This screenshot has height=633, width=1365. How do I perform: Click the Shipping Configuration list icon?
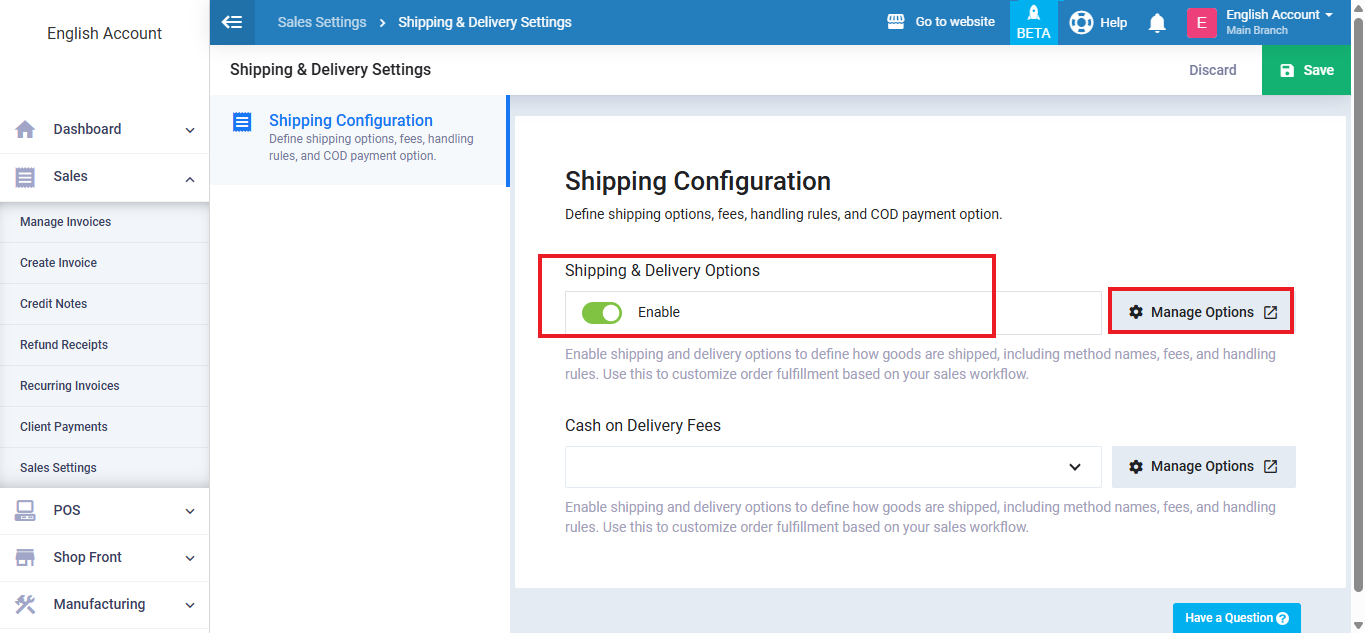point(242,122)
